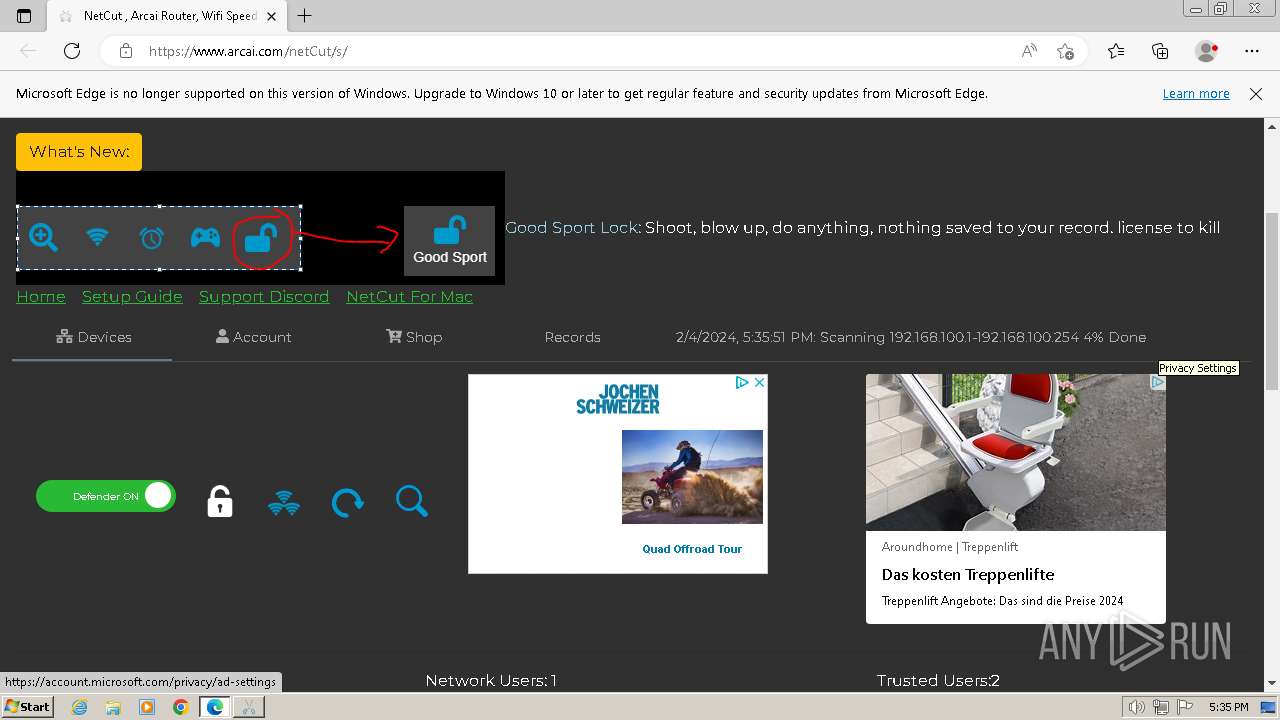
Task: Click the AdChoices icon on the stairlift ad
Action: 1157,382
